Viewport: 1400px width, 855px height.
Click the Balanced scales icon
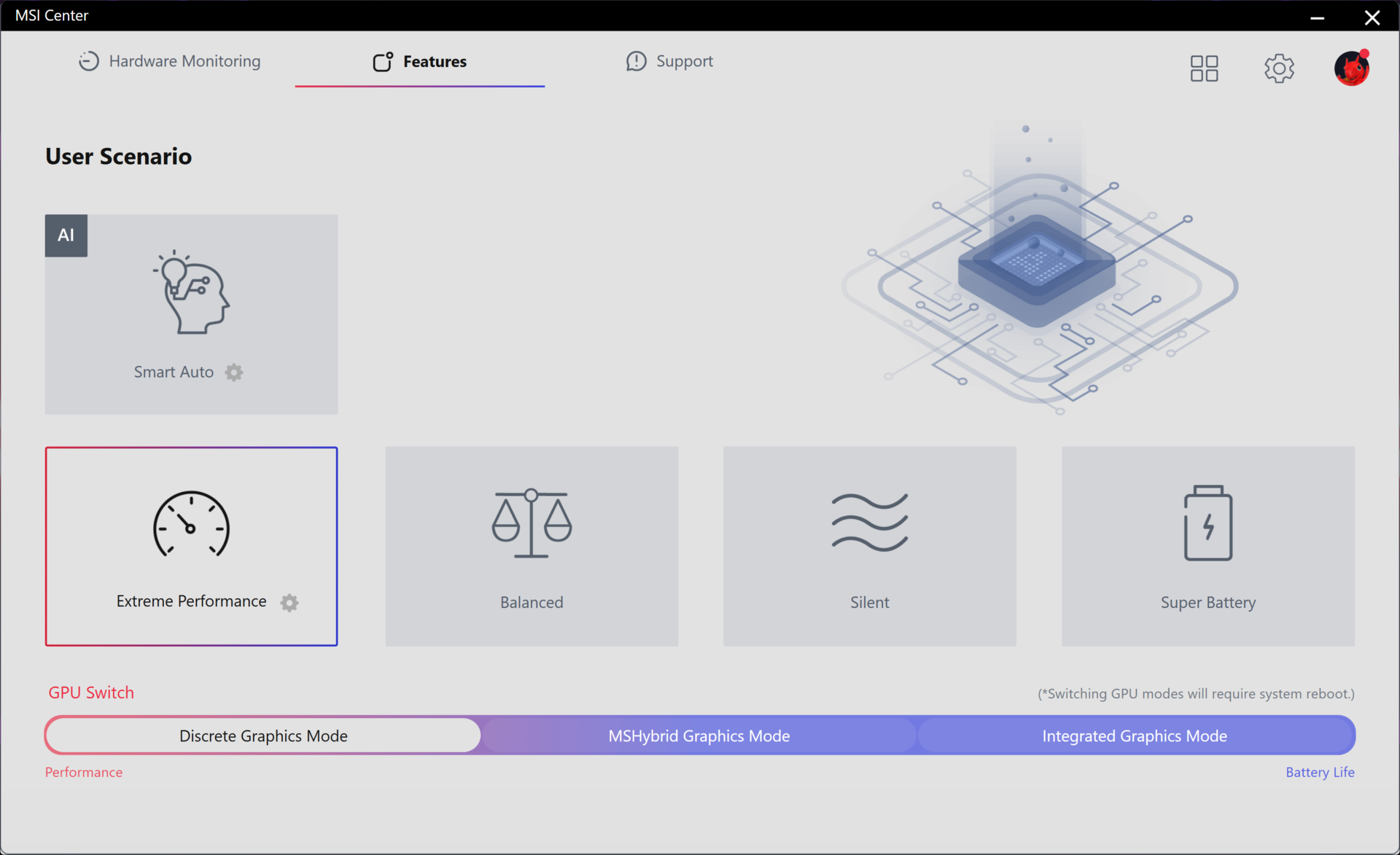coord(532,523)
